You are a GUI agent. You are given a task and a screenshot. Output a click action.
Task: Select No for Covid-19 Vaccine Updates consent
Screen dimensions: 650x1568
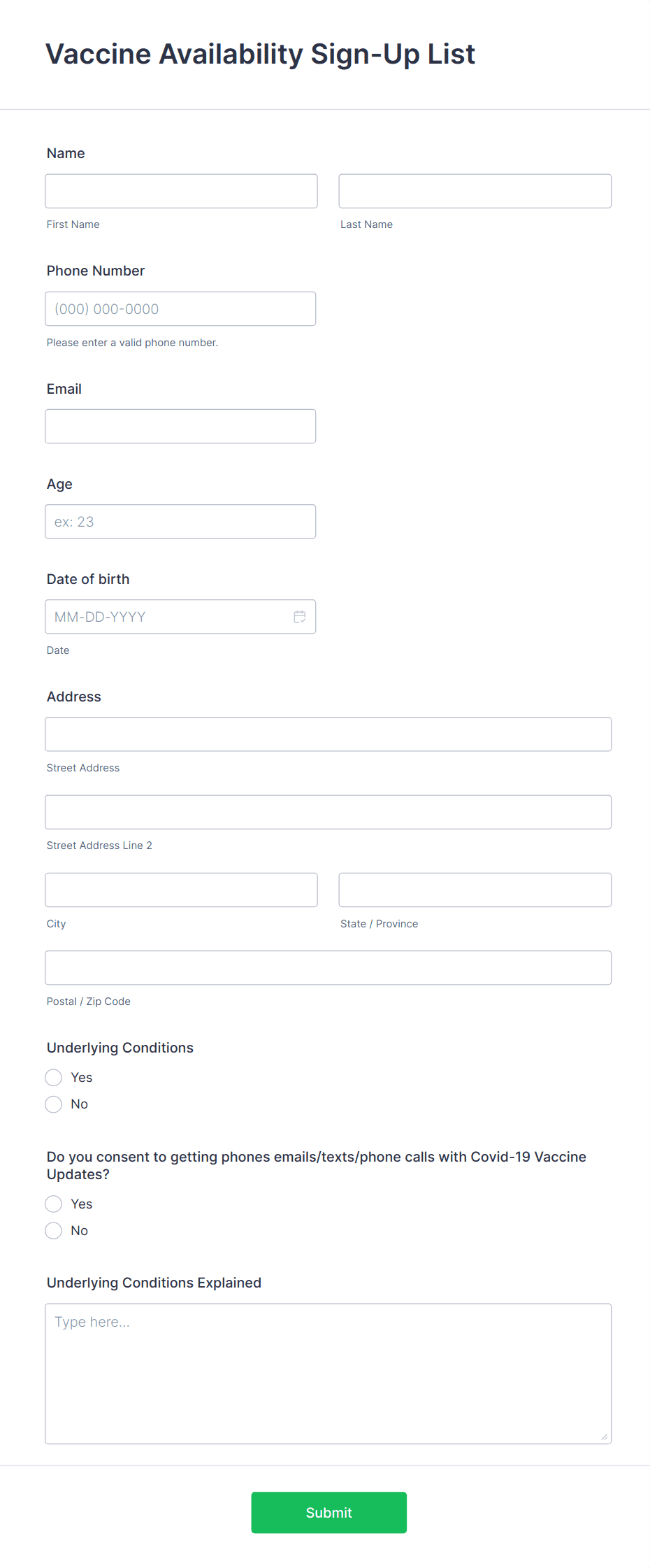[53, 1230]
